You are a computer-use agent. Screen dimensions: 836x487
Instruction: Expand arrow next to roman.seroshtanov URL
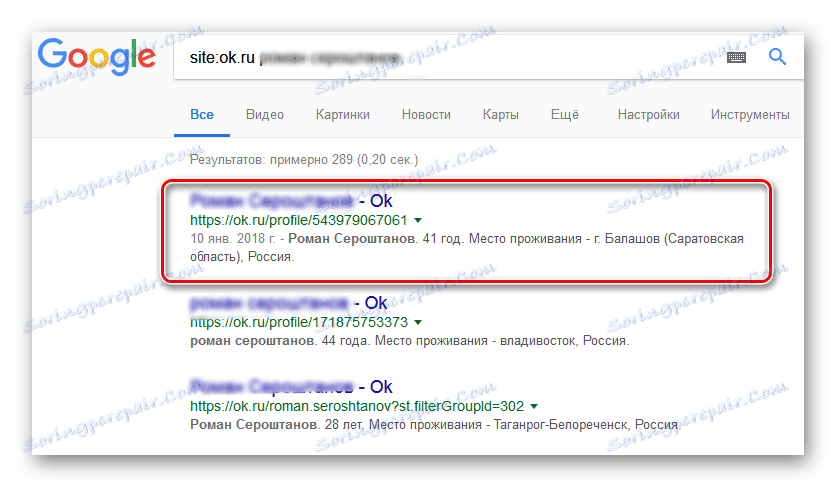click(534, 406)
